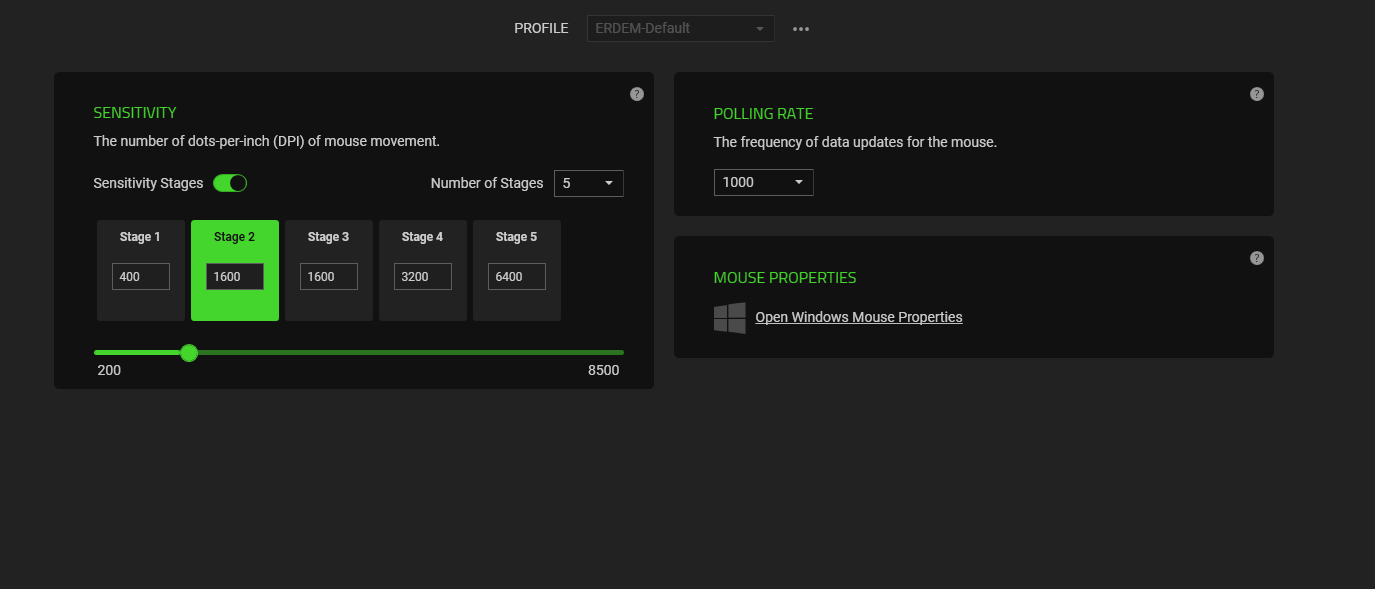Choose the Stage 5 tile
The height and width of the screenshot is (589, 1375).
pyautogui.click(x=517, y=237)
